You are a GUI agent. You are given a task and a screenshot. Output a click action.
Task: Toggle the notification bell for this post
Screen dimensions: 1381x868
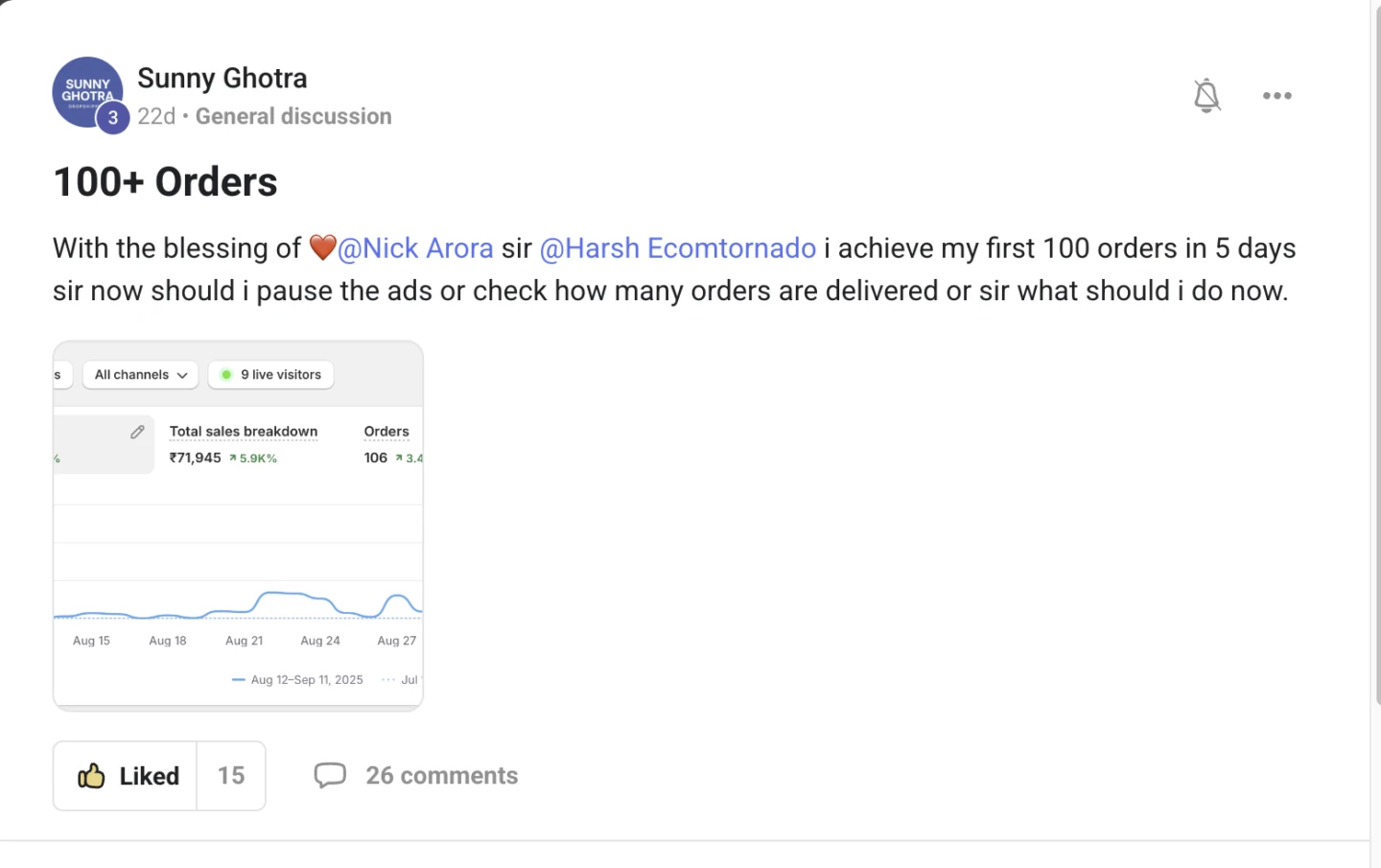tap(1206, 96)
